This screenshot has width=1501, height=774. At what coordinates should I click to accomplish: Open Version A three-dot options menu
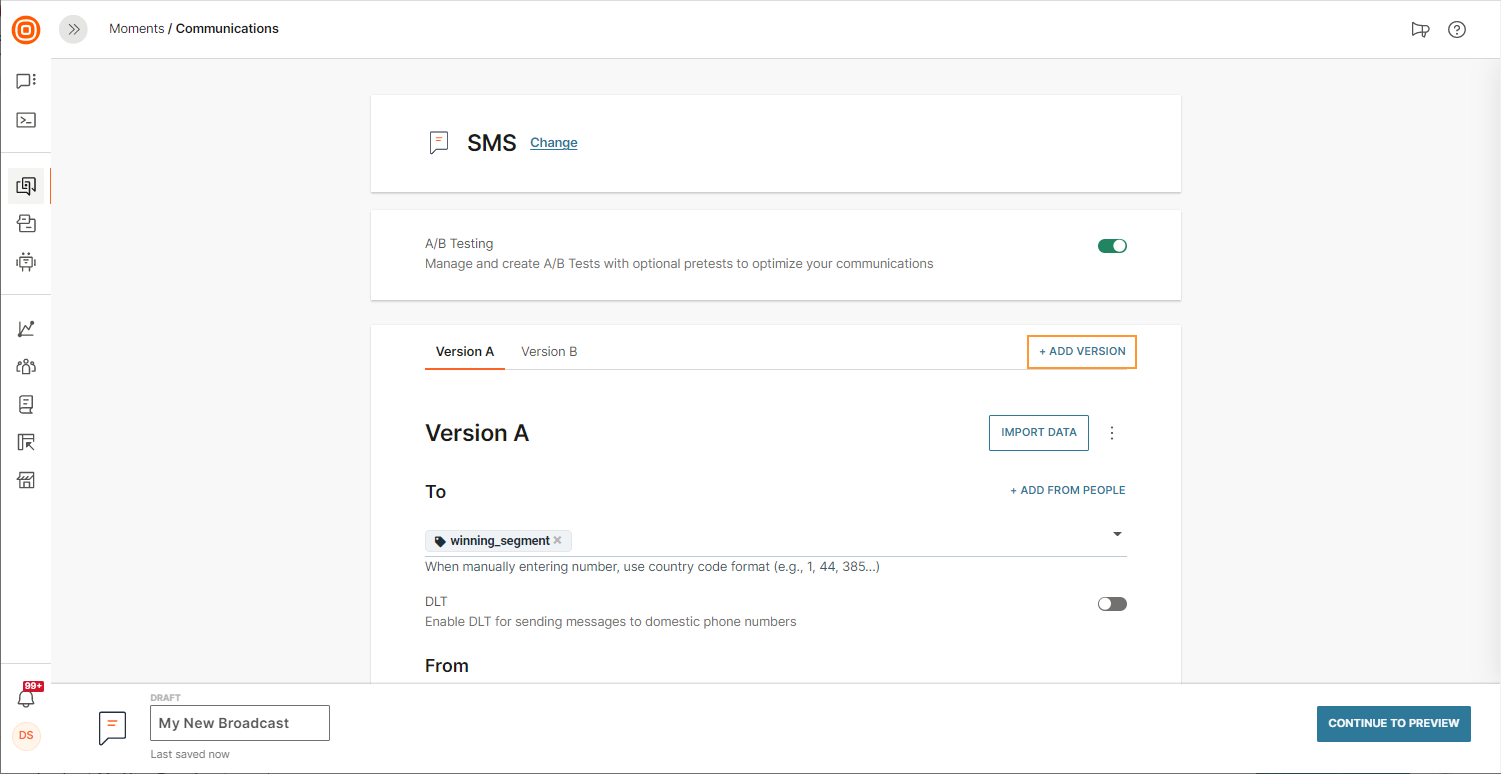1112,433
